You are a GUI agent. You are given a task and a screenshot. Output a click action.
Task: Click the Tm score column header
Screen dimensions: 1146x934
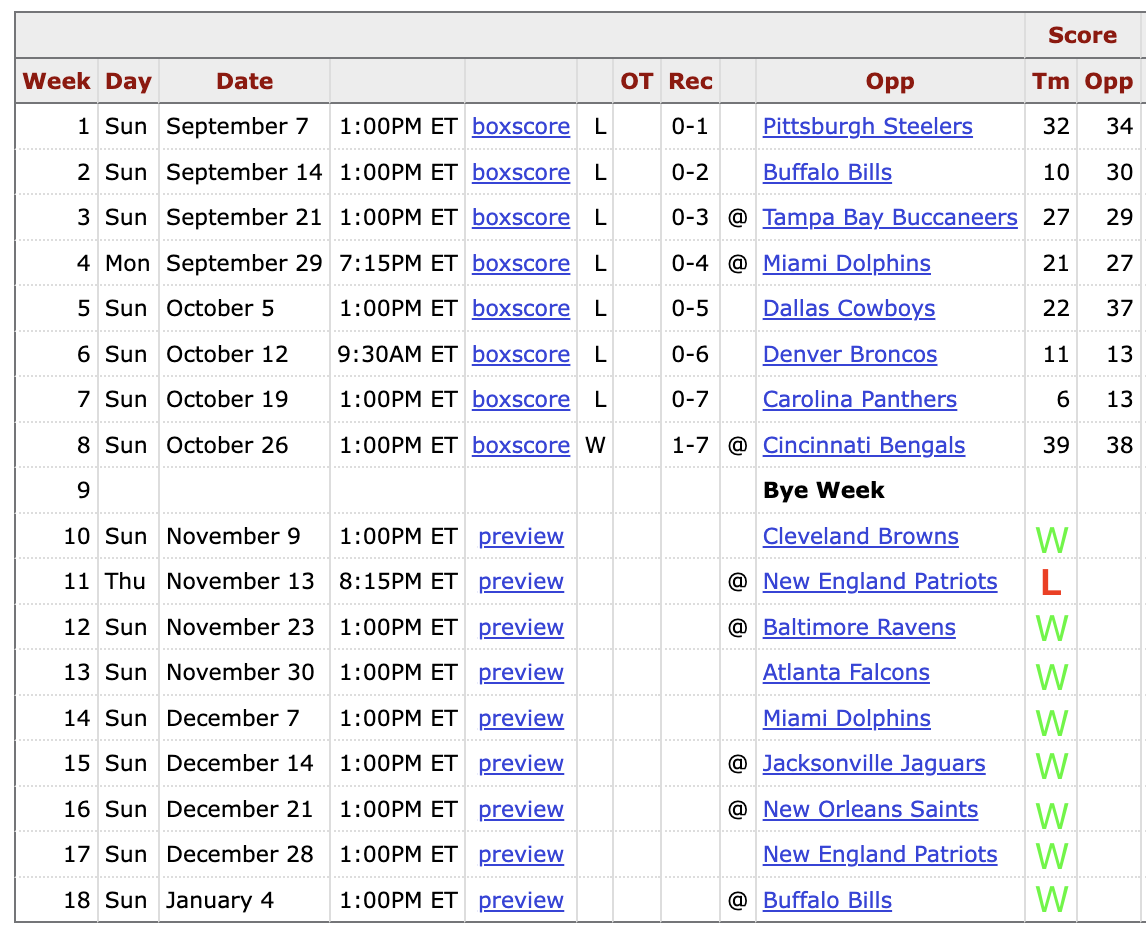(1051, 82)
